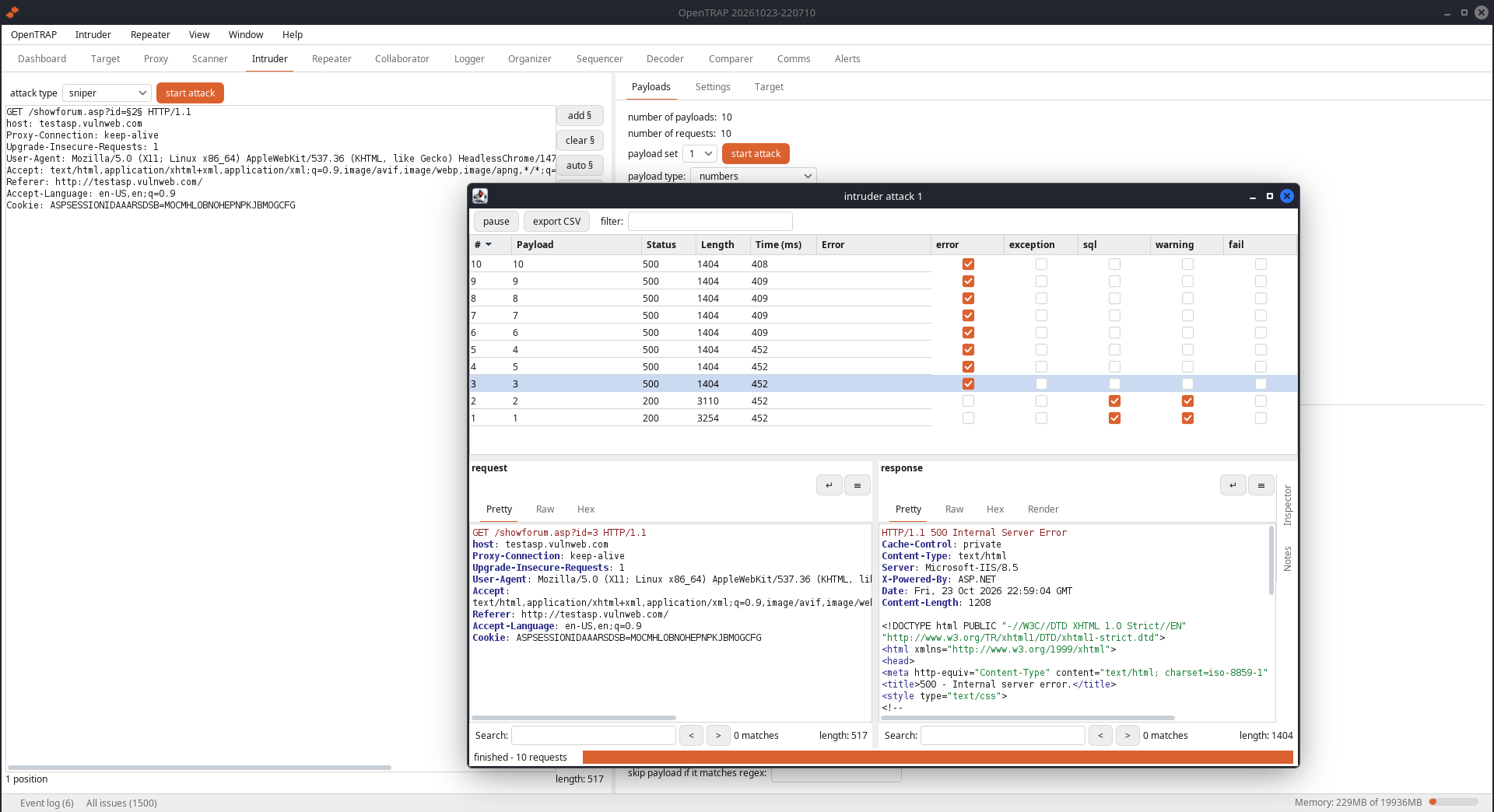
Task: Pause the intruder attack
Action: (496, 222)
